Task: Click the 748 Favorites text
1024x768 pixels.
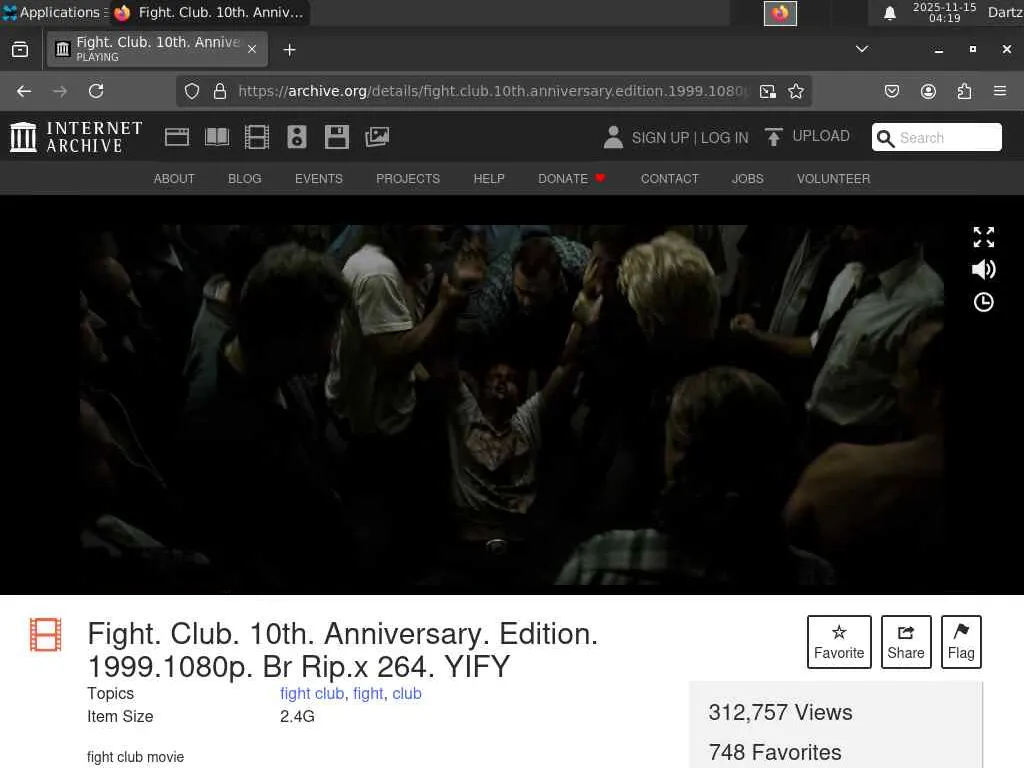Action: [x=775, y=752]
